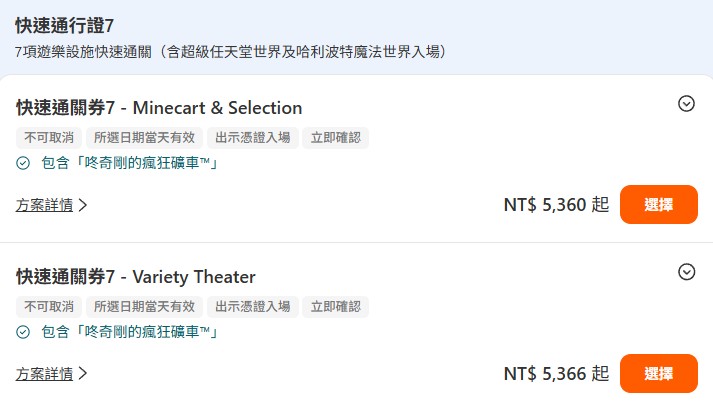Open 方案詳情 for Minecart & Selection
The image size is (713, 410).
45,205
